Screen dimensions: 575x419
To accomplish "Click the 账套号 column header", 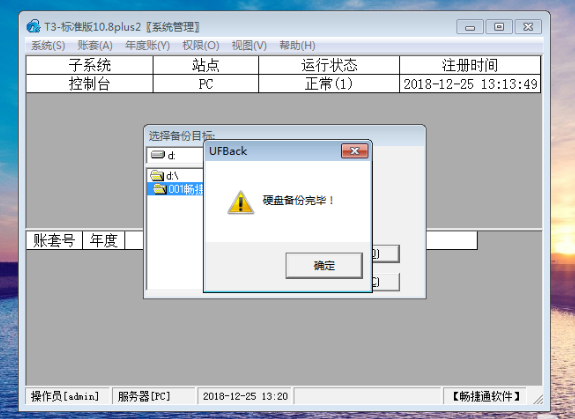I will pyautogui.click(x=54, y=240).
